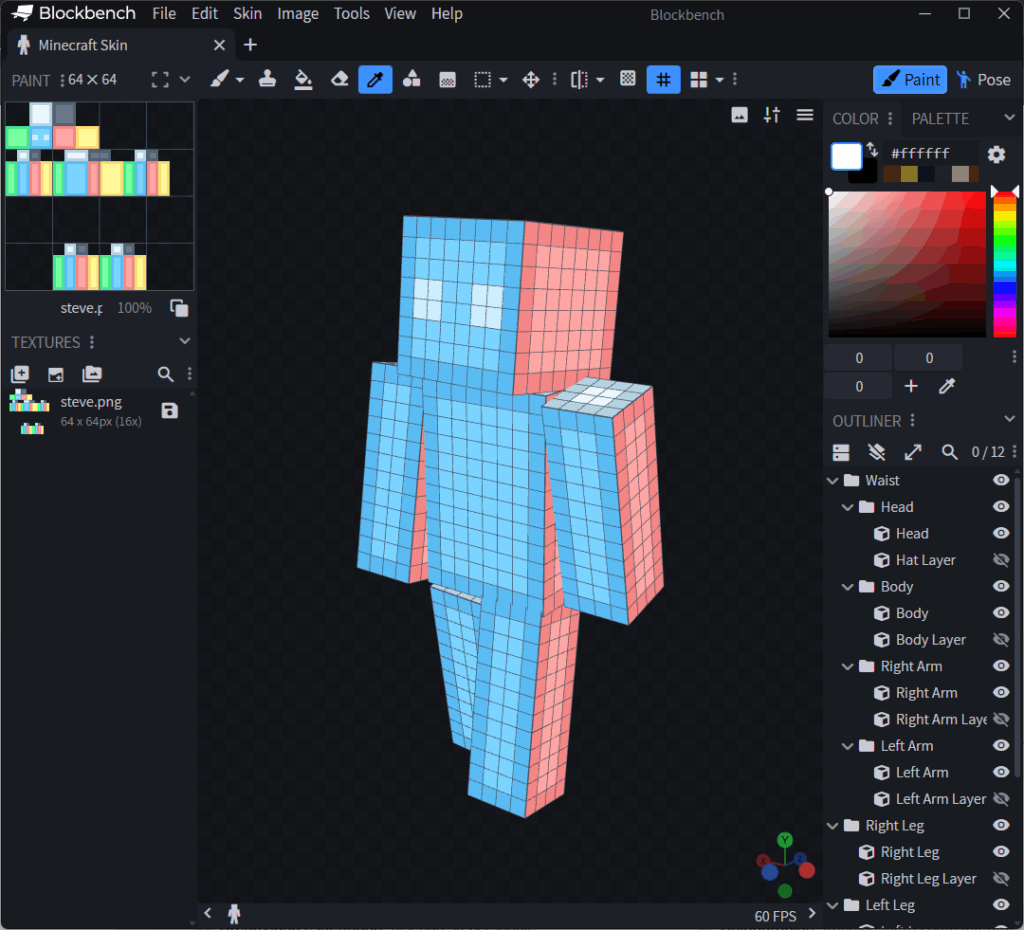1024x930 pixels.
Task: Open the color picker settings gear
Action: point(996,154)
